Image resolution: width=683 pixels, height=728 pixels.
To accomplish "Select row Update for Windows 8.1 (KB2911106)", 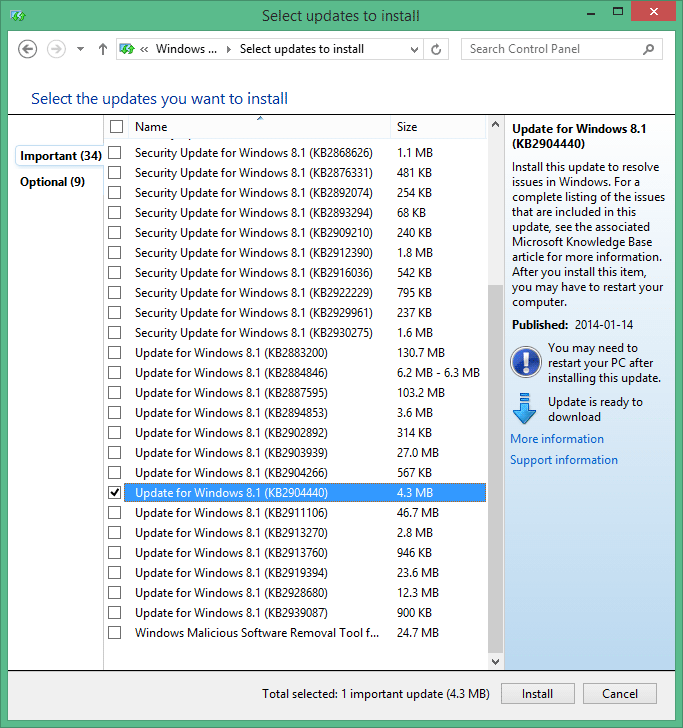I will point(305,513).
